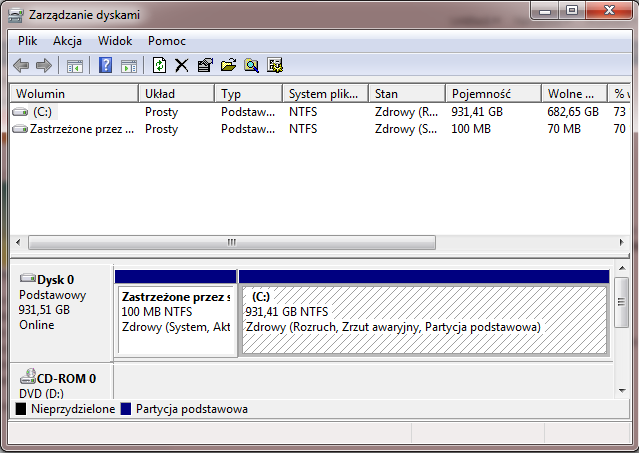The width and height of the screenshot is (639, 453).
Task: Click the 931,41 GB capacity cell
Action: (477, 112)
